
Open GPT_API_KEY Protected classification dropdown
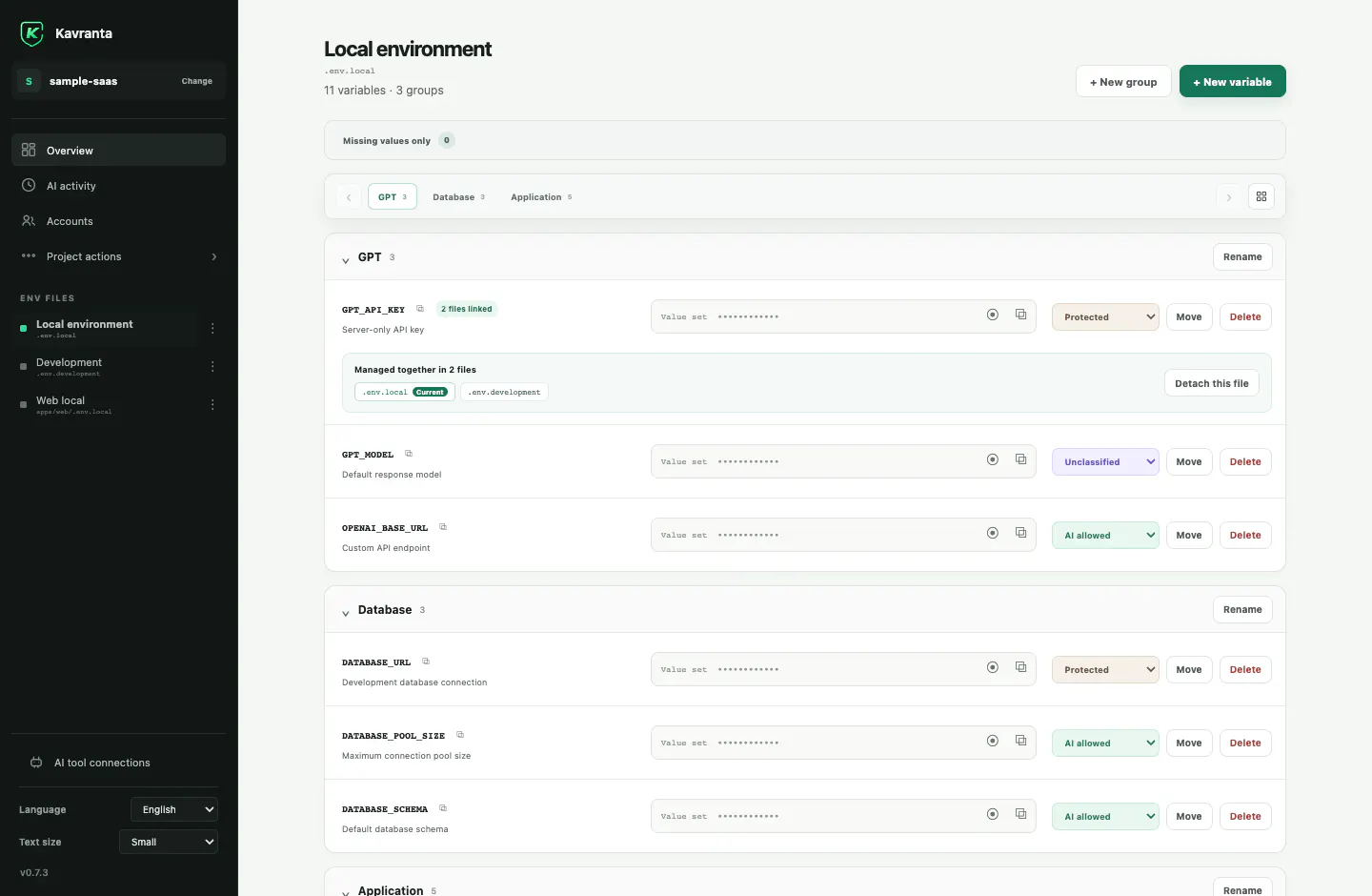[x=1105, y=316]
